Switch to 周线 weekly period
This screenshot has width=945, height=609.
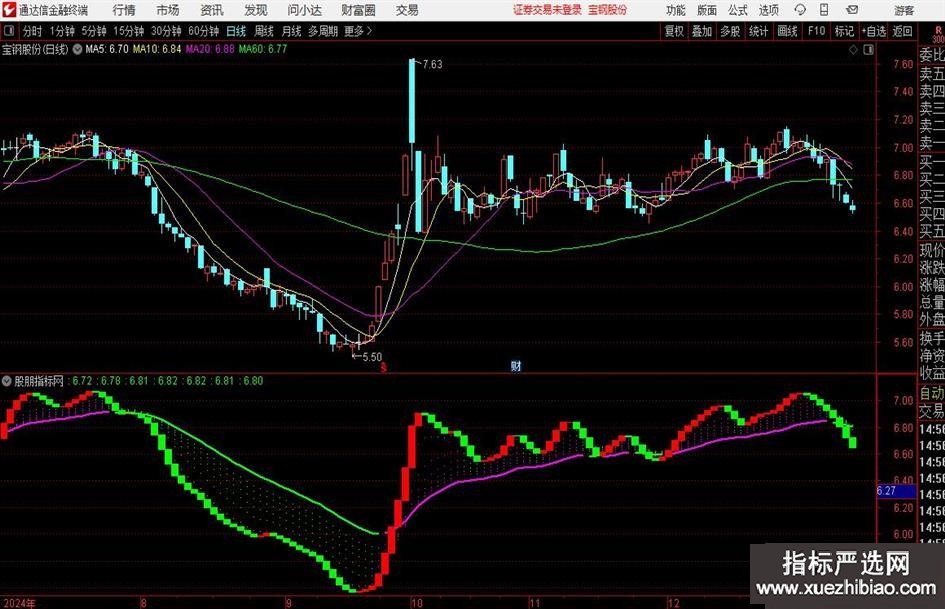[x=263, y=31]
